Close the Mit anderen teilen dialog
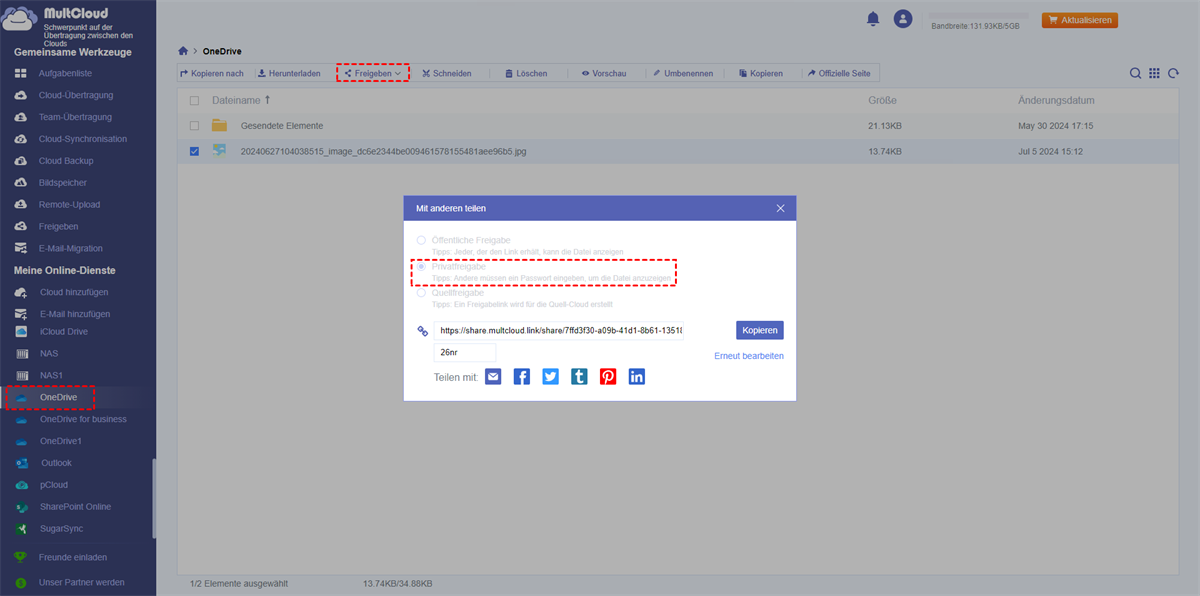Screen dimensions: 1200x596 point(781,208)
